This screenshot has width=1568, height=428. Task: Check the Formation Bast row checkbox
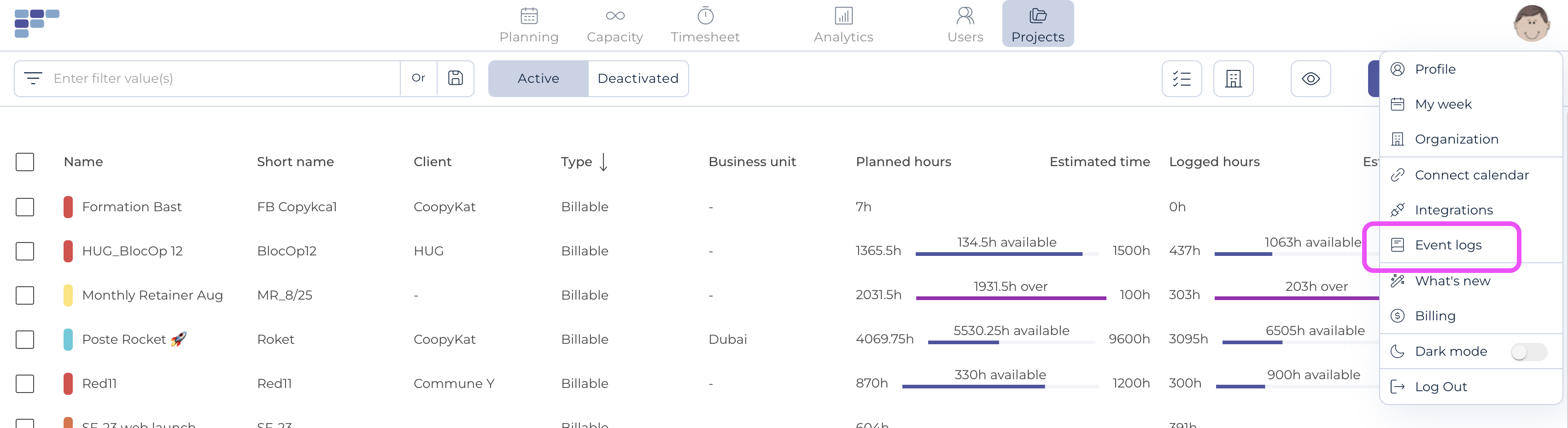[25, 207]
